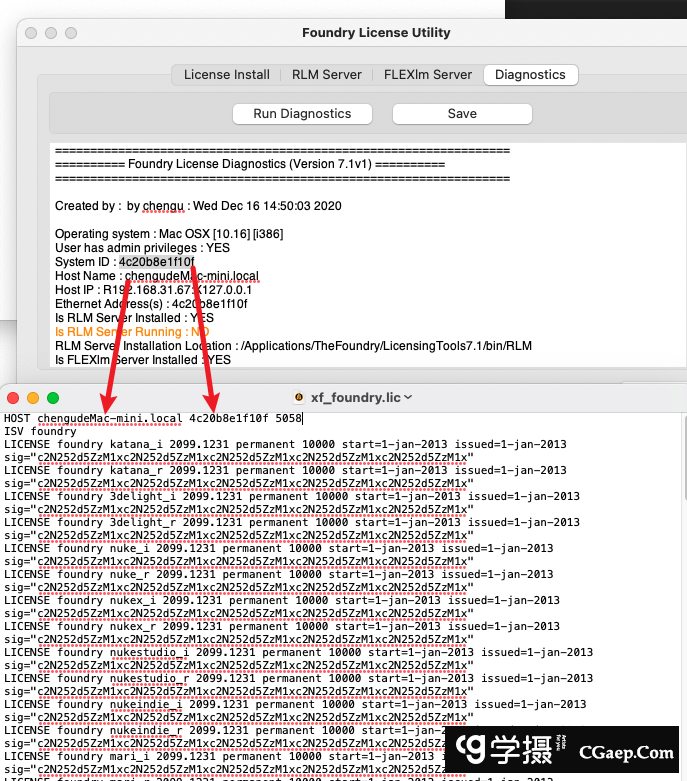The image size is (687, 781).
Task: Expand the xf_foundry.lic title dropdown chevron
Action: tap(408, 398)
